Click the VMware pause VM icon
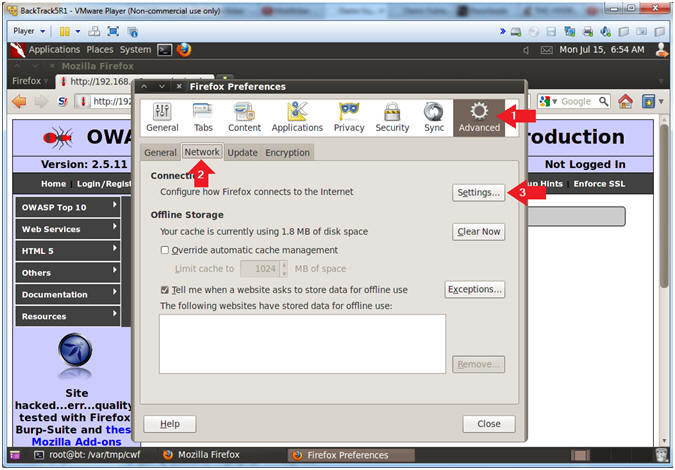Viewport: 675px width, 470px height. 65,31
